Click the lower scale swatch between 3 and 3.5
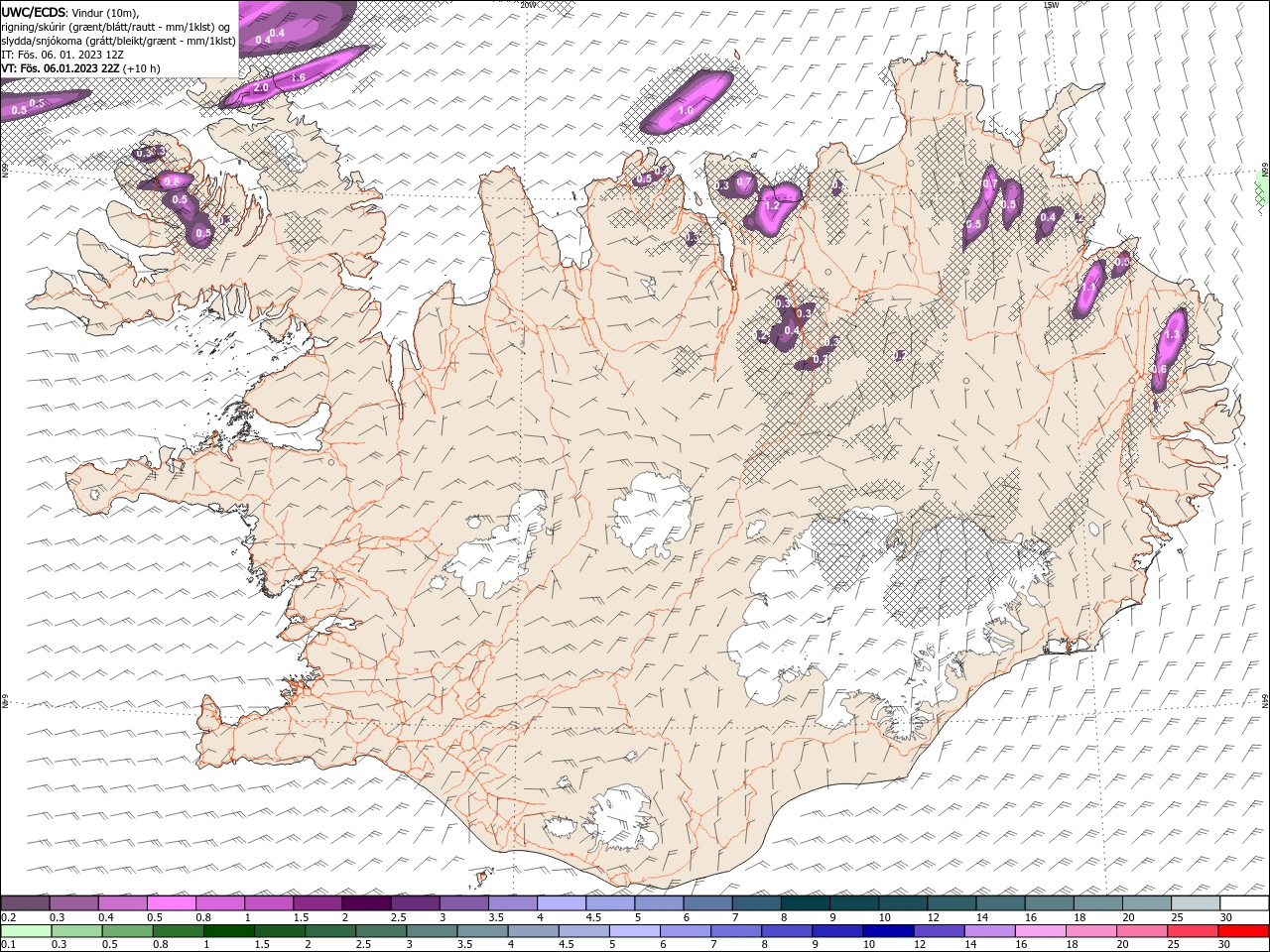The width and height of the screenshot is (1270, 952). coord(432,931)
